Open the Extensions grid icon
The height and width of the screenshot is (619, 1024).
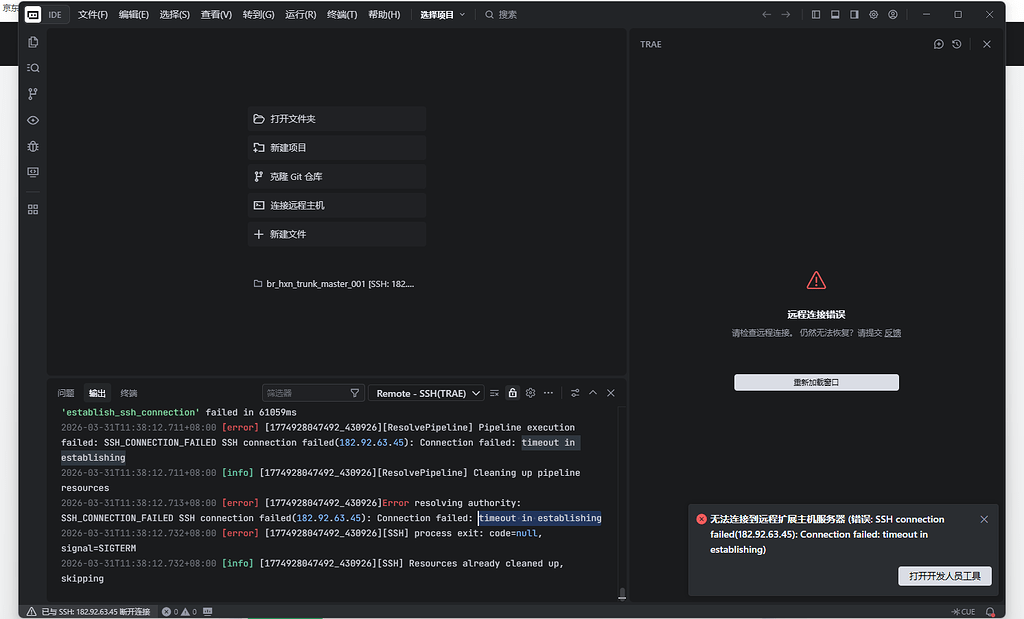pos(33,210)
